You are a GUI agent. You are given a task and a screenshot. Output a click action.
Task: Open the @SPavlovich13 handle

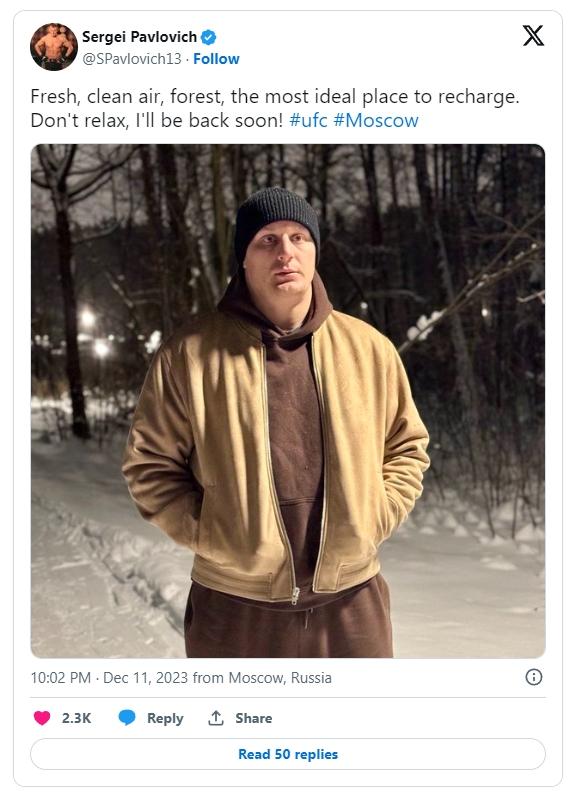tap(132, 59)
